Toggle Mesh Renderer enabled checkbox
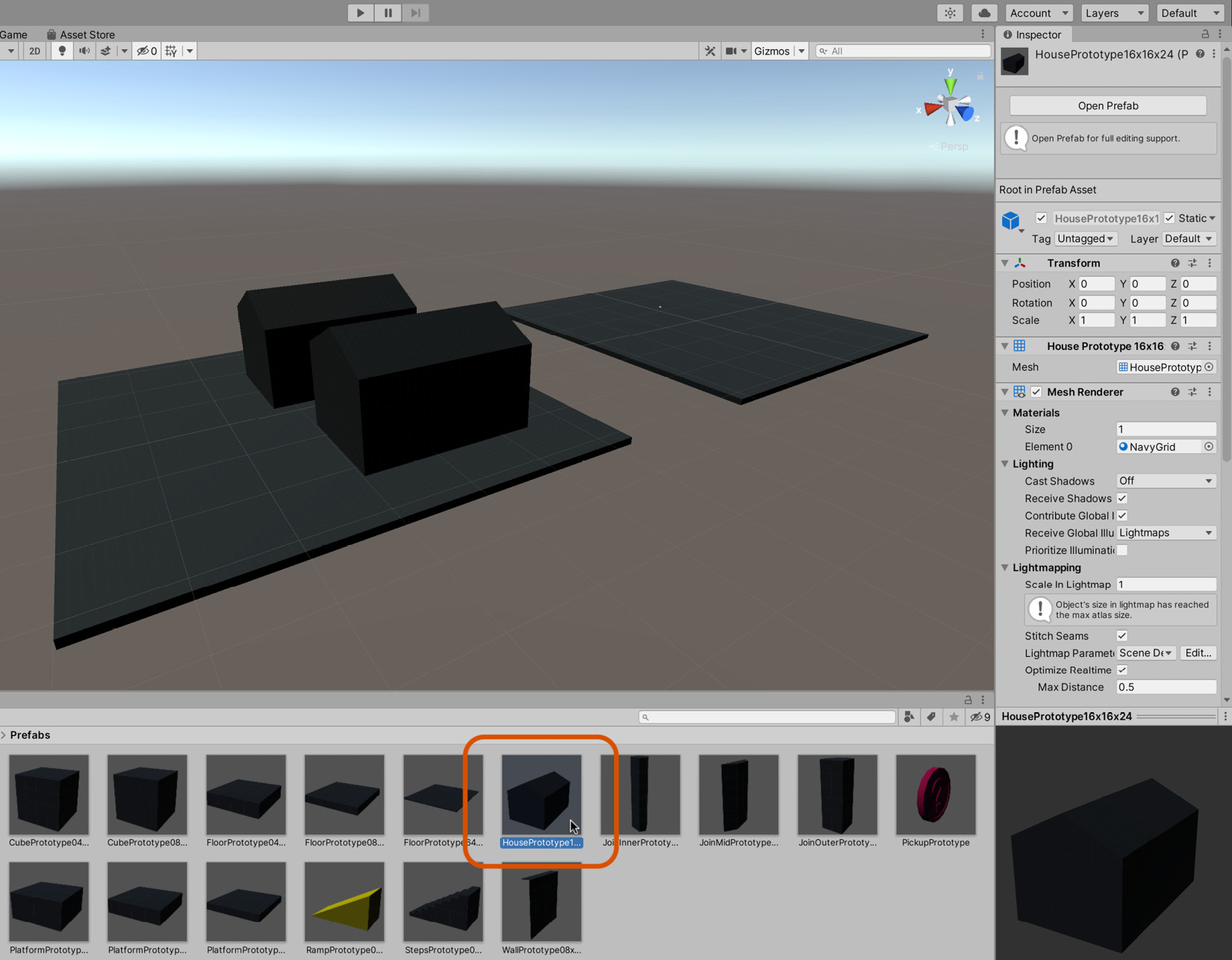Screen dimensions: 1232x960 point(1036,392)
